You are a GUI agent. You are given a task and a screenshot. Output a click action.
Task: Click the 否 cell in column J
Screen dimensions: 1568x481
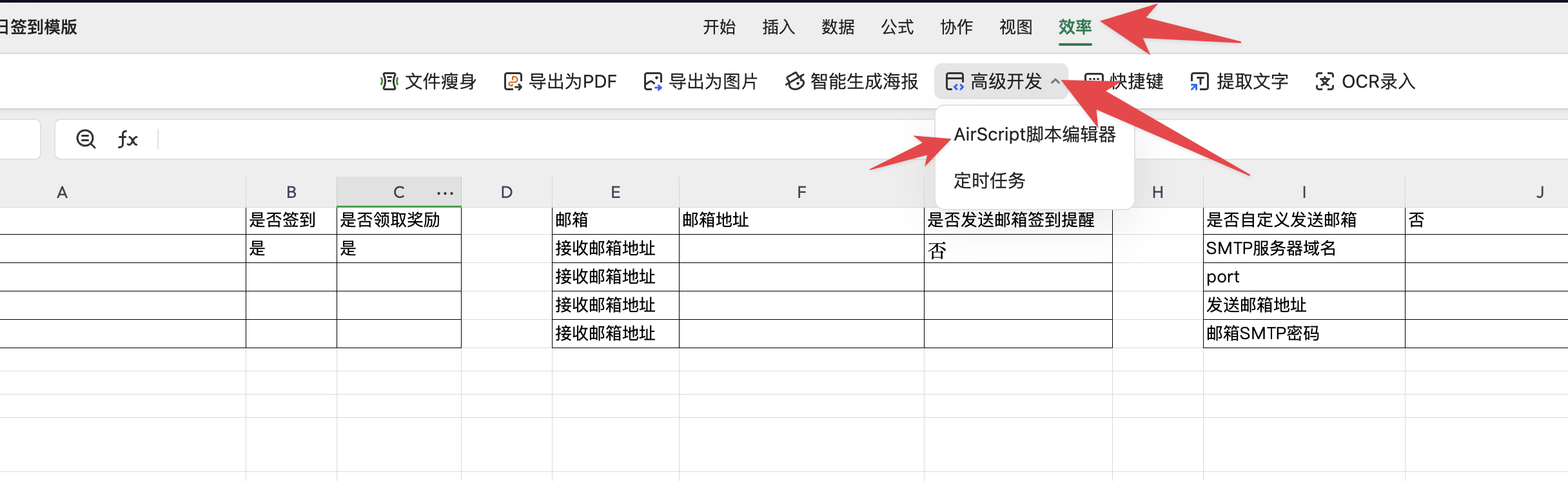click(x=1487, y=221)
